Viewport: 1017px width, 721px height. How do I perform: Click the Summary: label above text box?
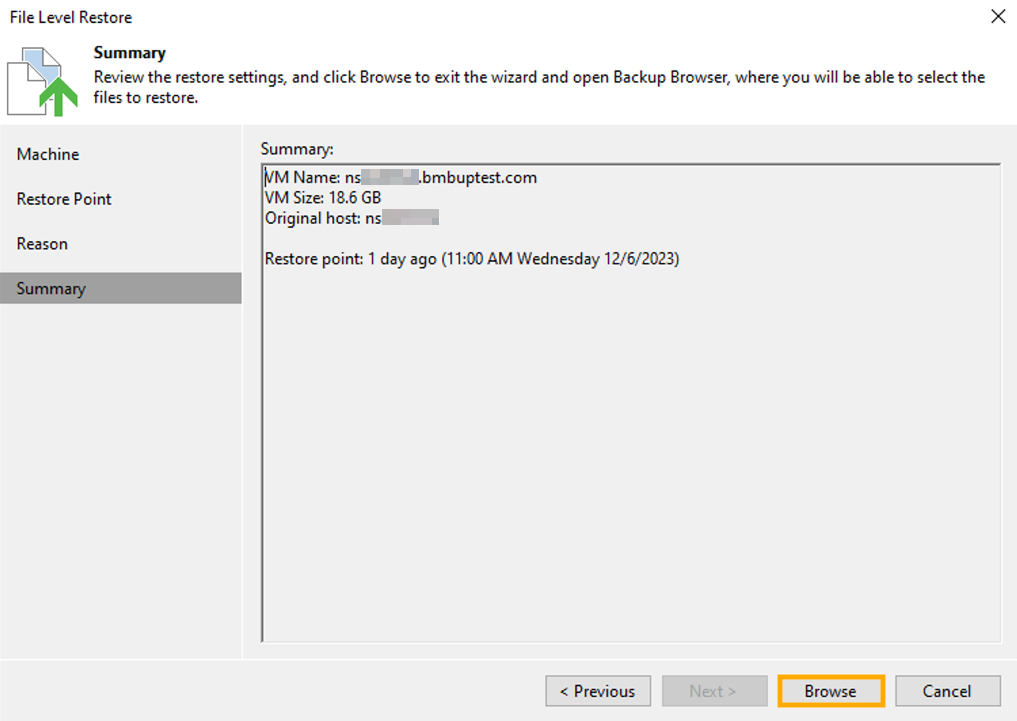[296, 149]
